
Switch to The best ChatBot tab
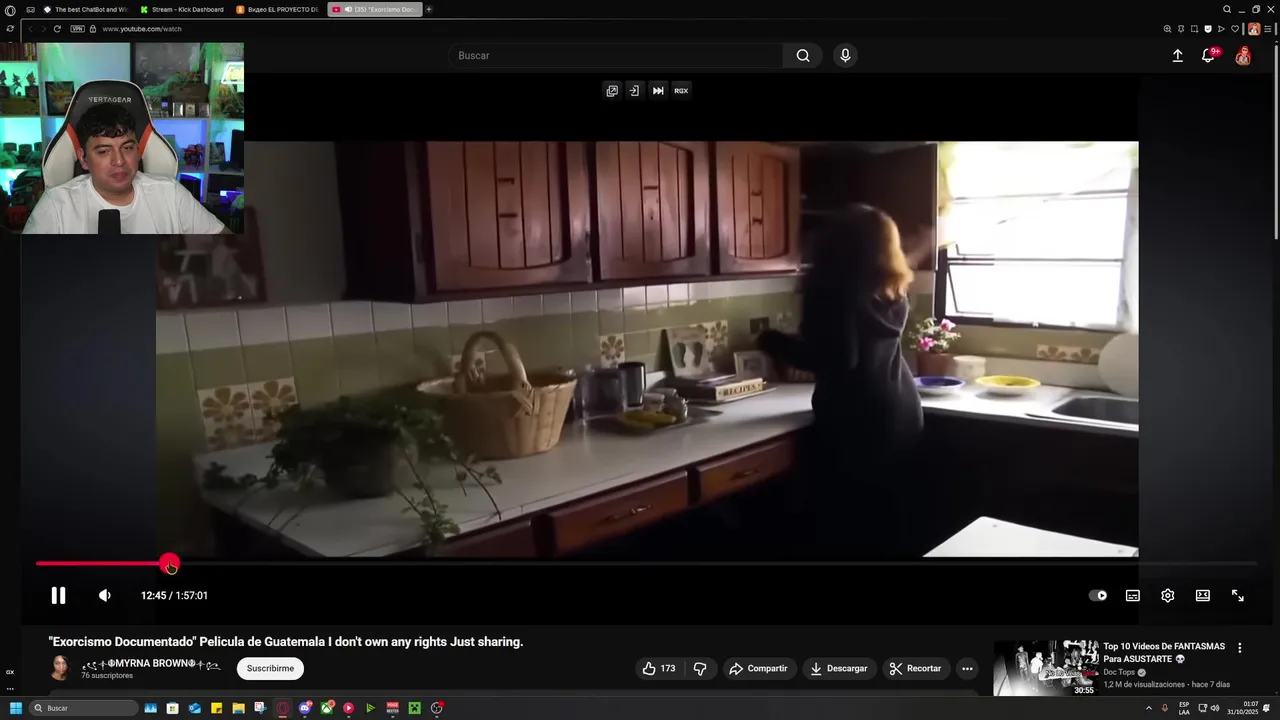(x=84, y=9)
